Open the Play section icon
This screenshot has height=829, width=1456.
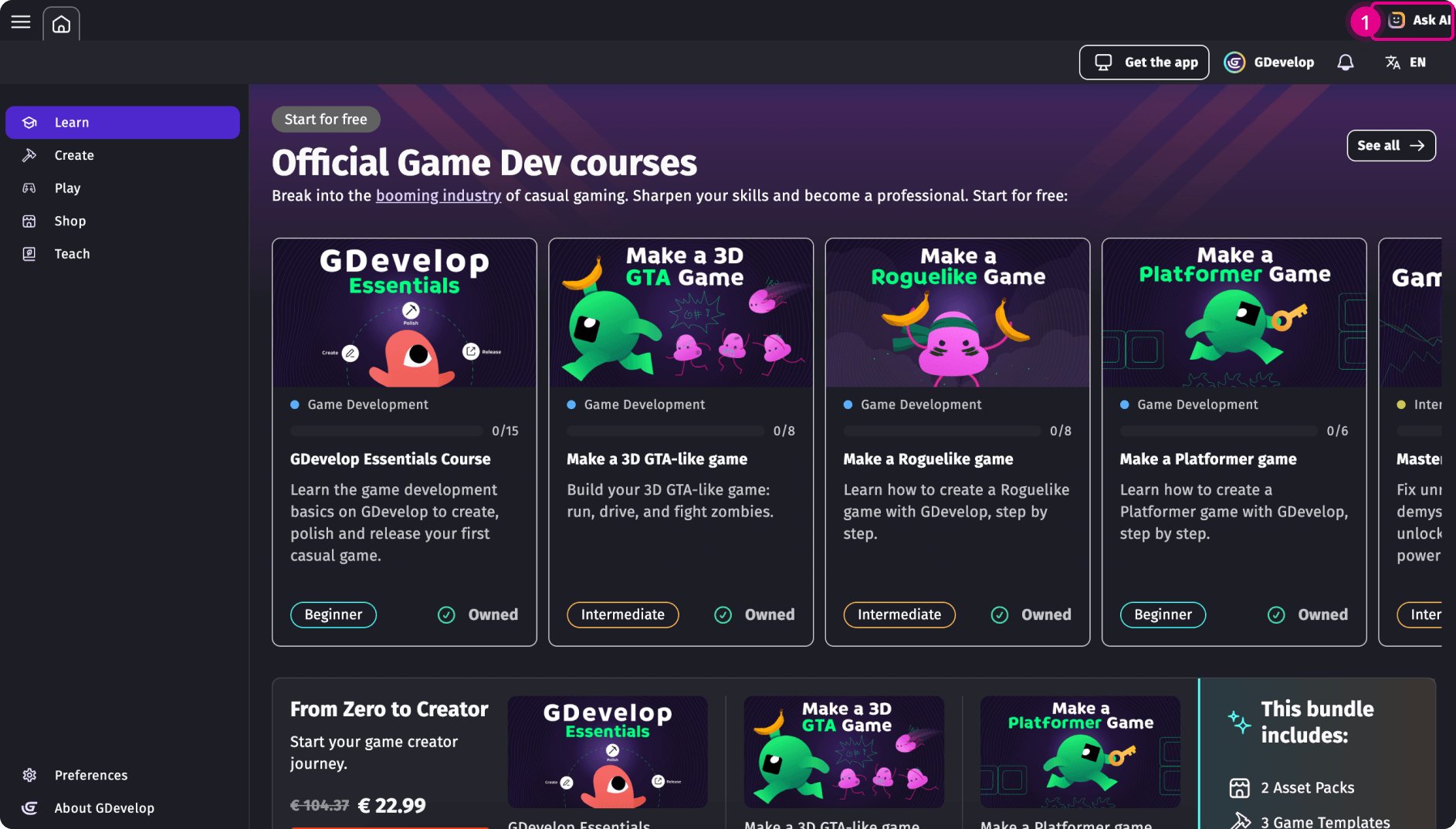(x=29, y=188)
